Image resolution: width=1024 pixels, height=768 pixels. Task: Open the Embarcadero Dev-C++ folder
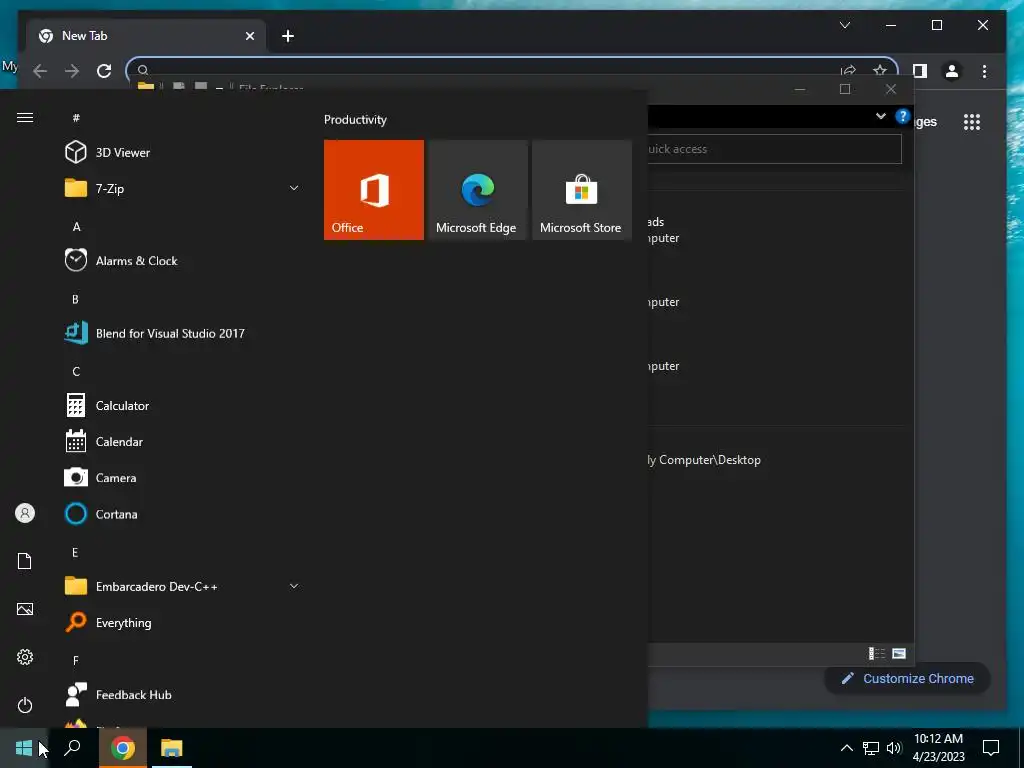pos(156,586)
